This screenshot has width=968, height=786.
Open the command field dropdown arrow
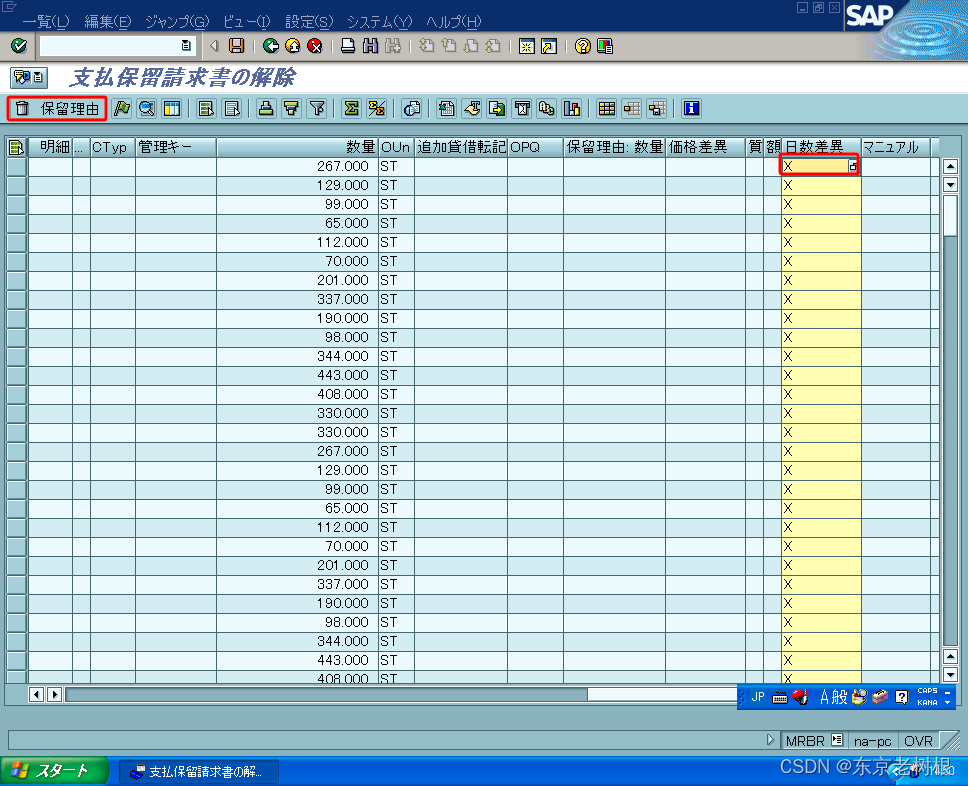click(185, 45)
